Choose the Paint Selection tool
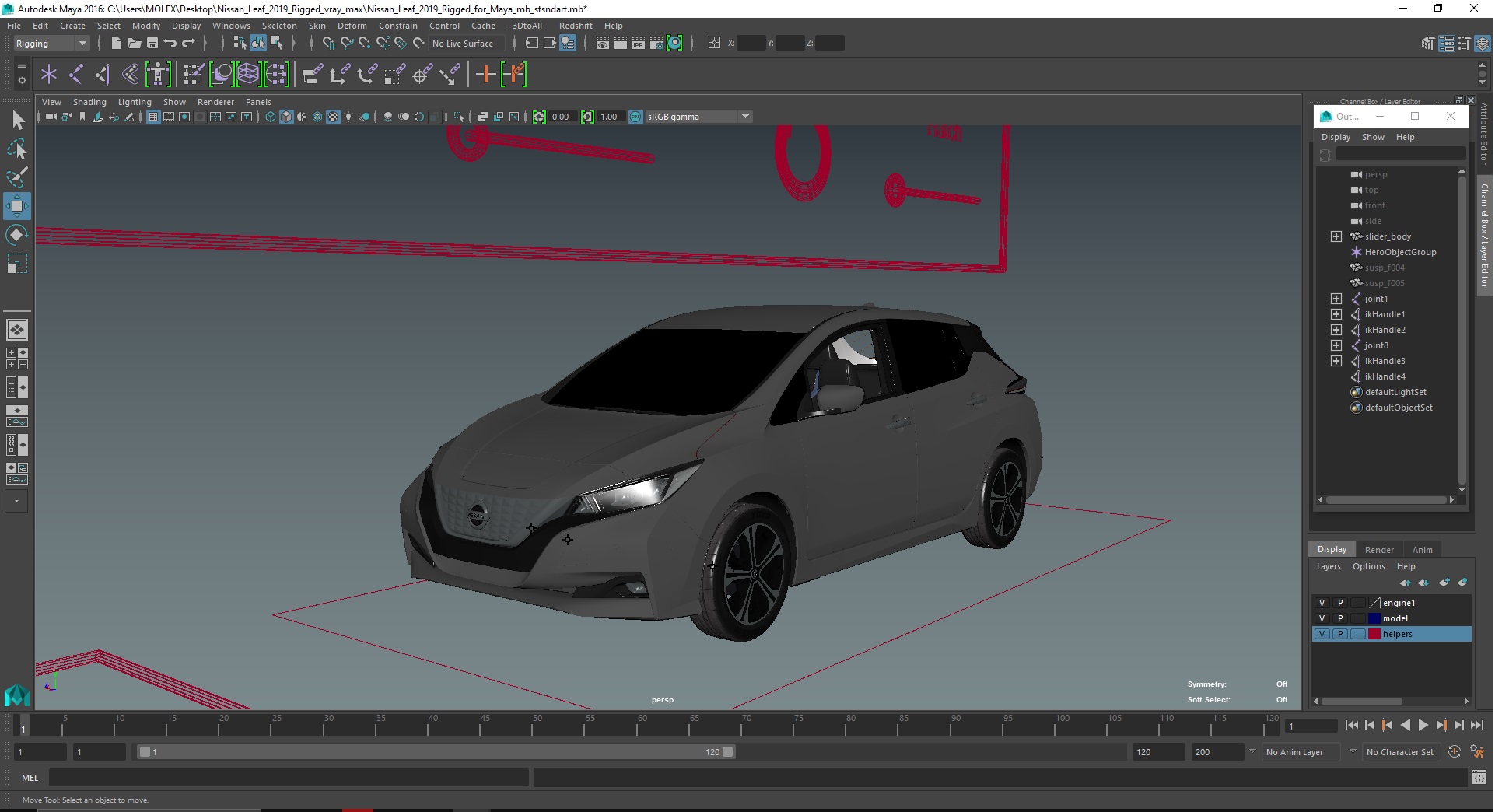 (x=17, y=177)
